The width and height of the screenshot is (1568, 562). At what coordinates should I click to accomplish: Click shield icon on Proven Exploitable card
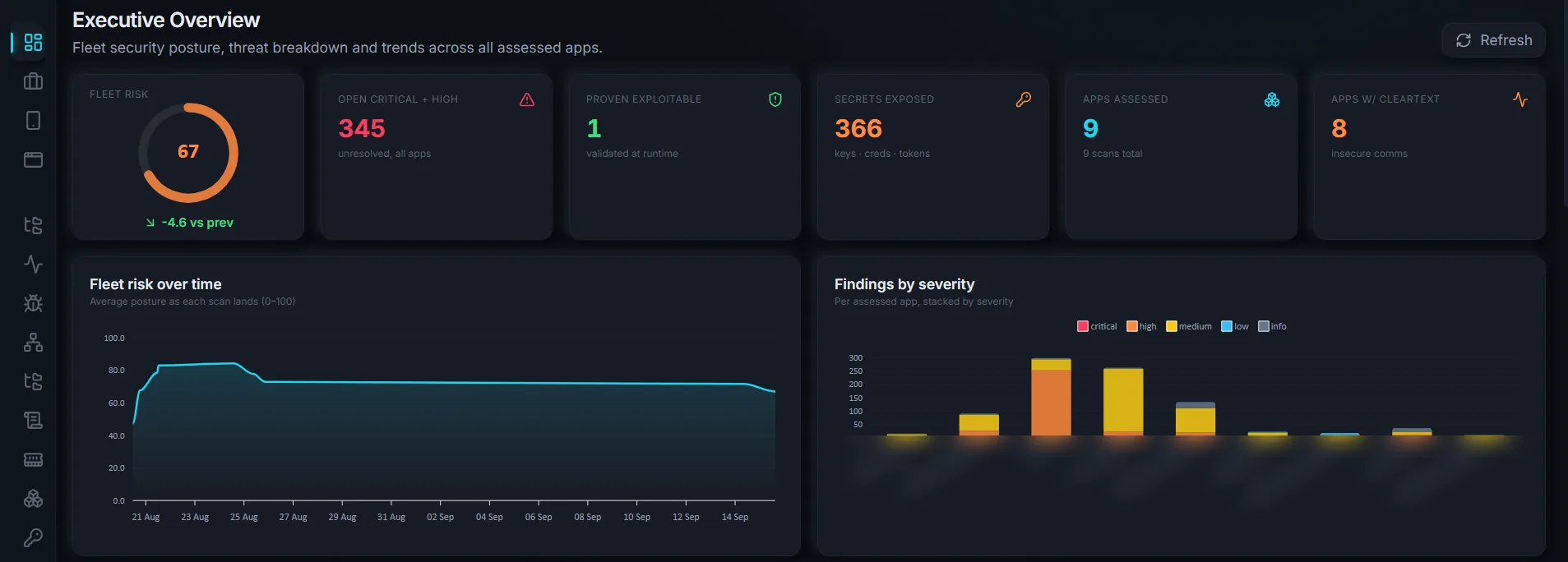point(775,99)
